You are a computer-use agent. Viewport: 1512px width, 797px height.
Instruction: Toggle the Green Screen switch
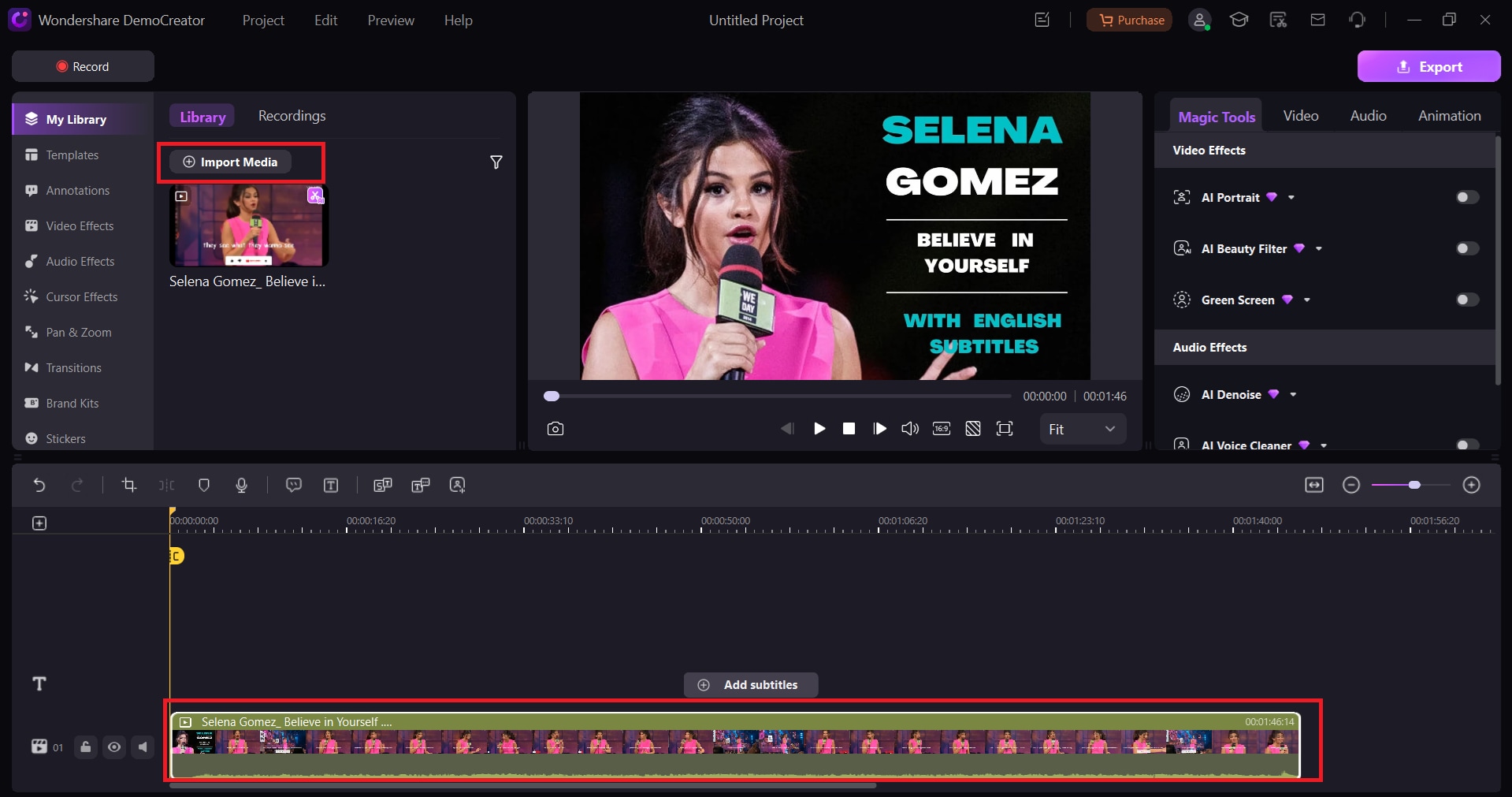1467,300
